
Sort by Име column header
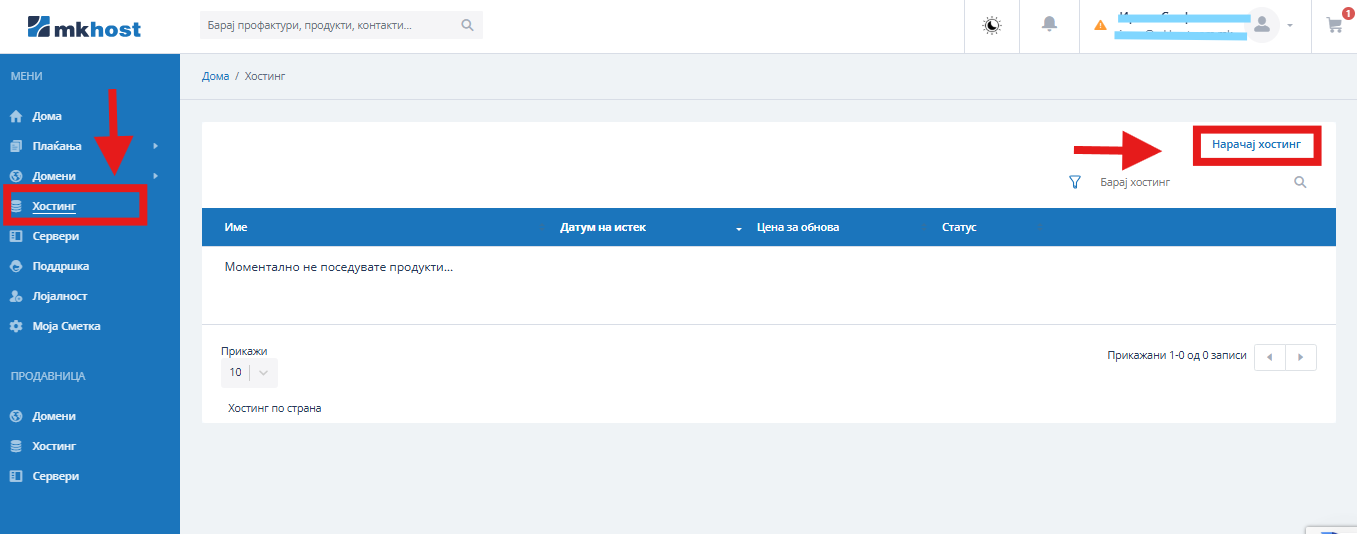[236, 227]
